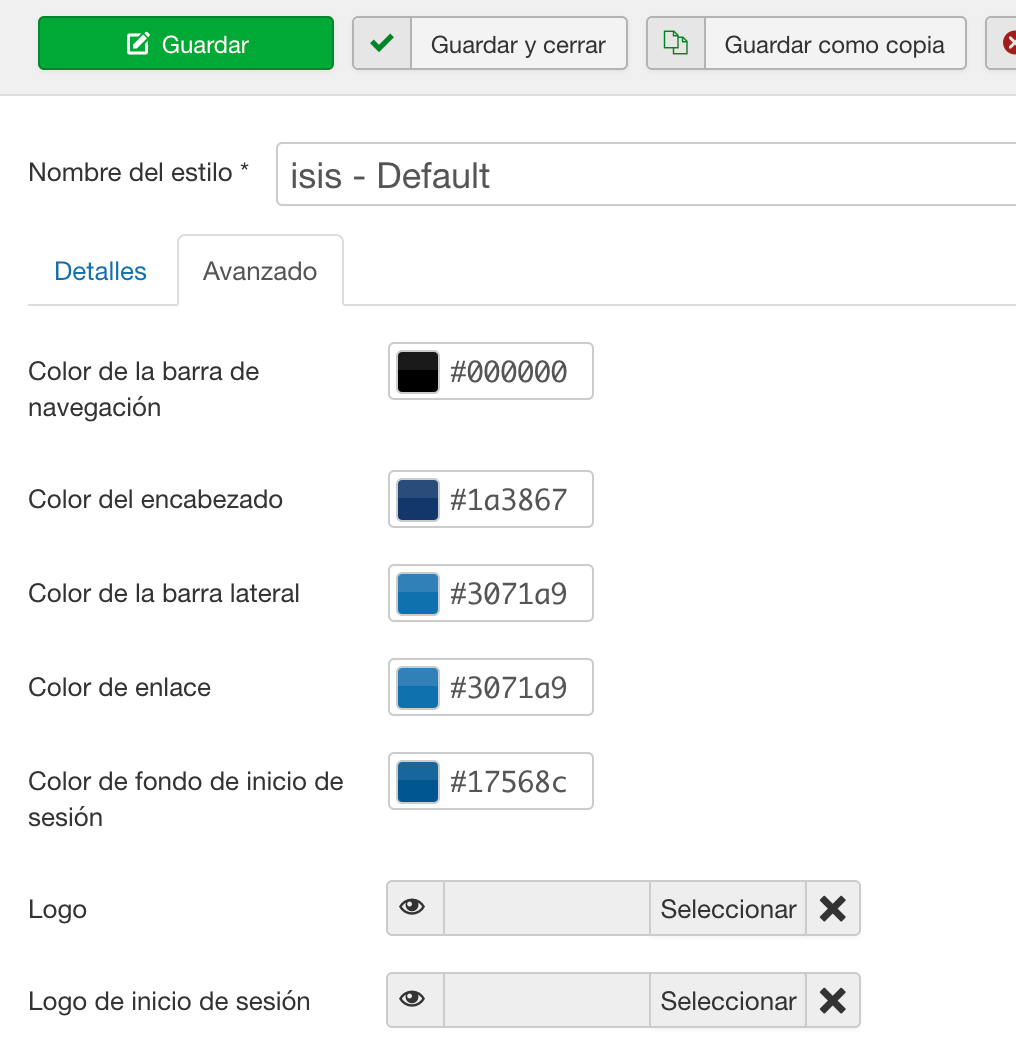
Task: Open sidebar color swatch (Color de la barra lateral)
Action: [417, 594]
